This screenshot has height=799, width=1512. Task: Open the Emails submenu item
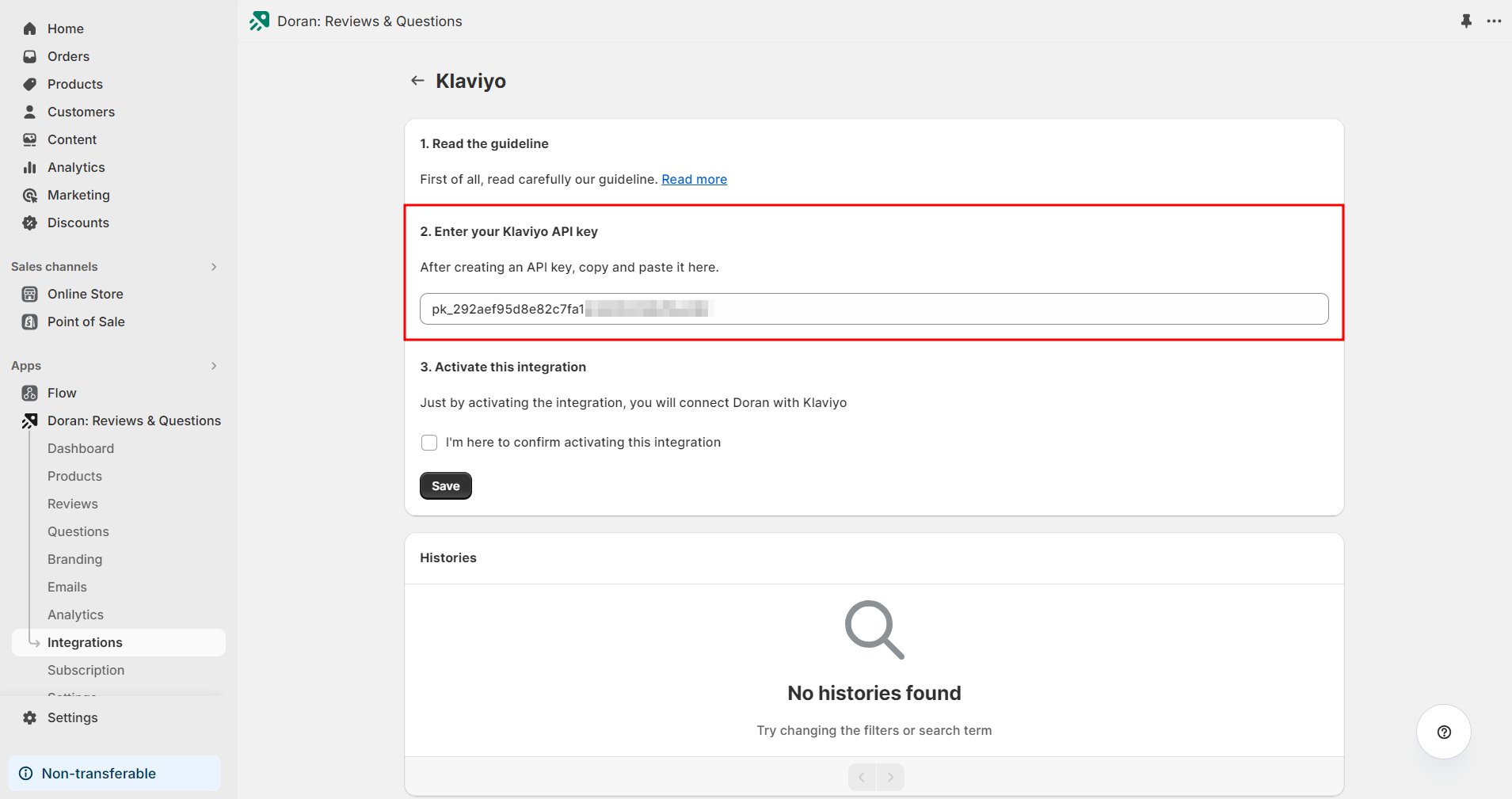click(67, 587)
